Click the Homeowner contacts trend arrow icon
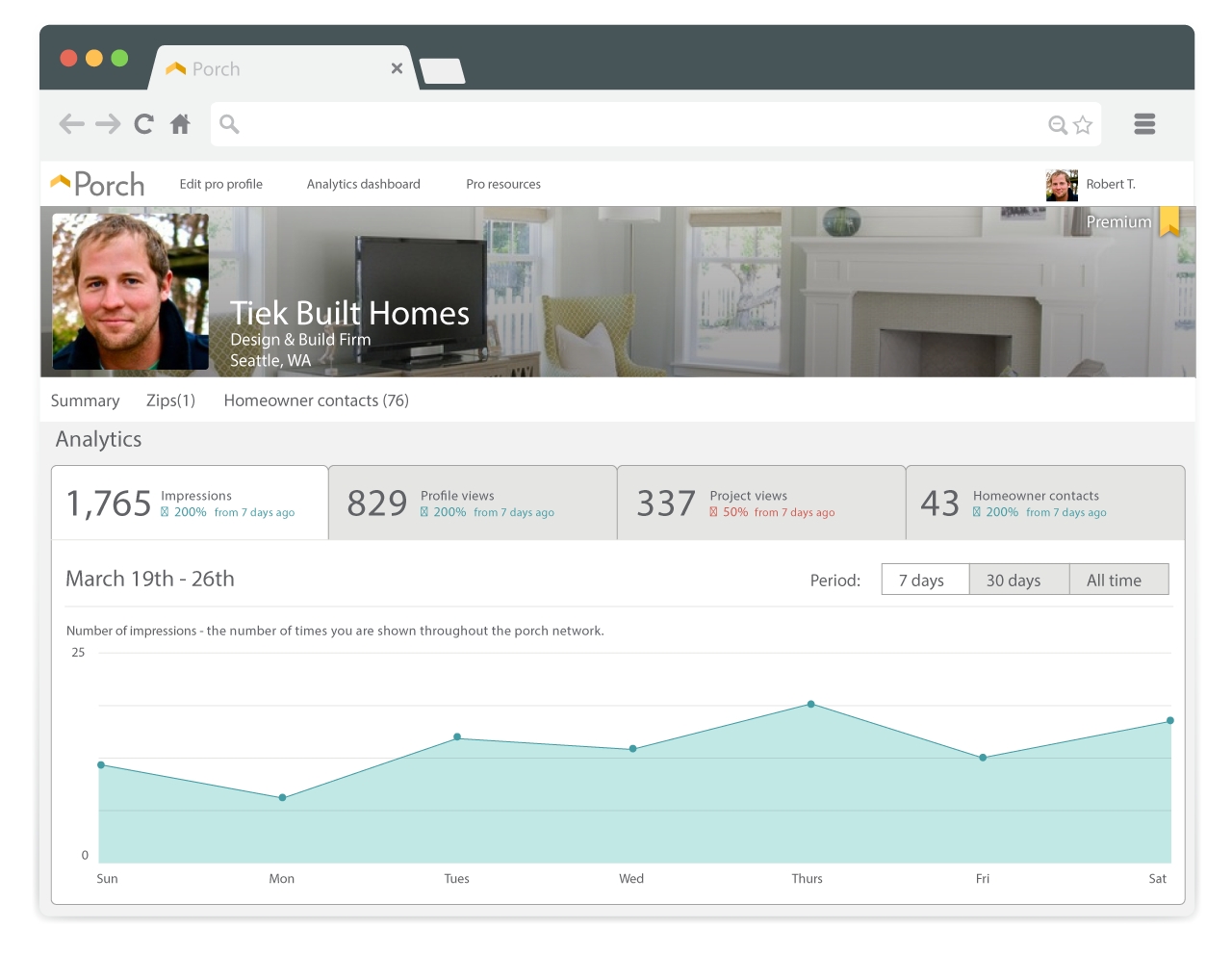This screenshot has height=955, width=1232. (977, 512)
